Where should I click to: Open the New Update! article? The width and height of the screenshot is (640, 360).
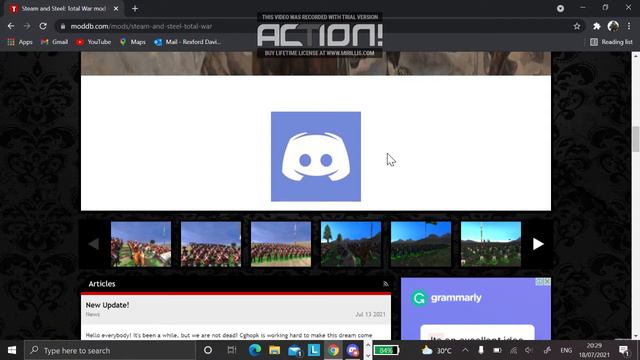(x=107, y=305)
